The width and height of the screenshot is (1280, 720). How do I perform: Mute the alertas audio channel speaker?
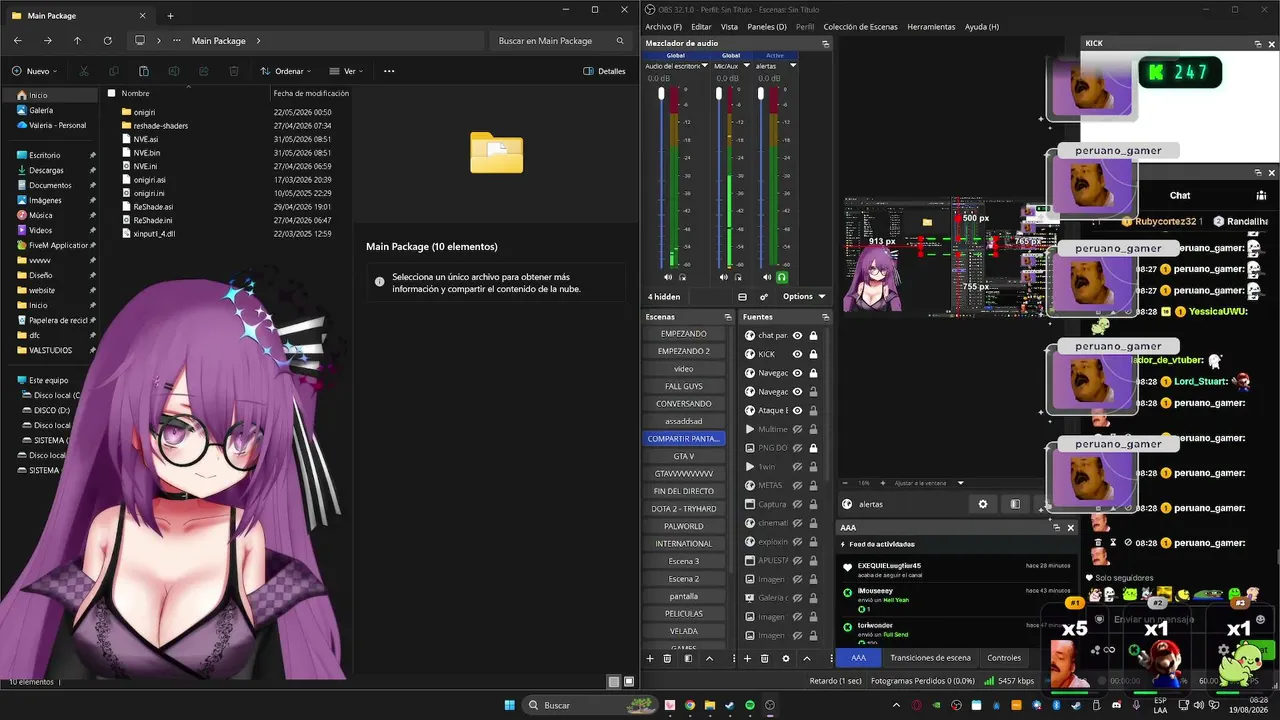click(x=768, y=277)
